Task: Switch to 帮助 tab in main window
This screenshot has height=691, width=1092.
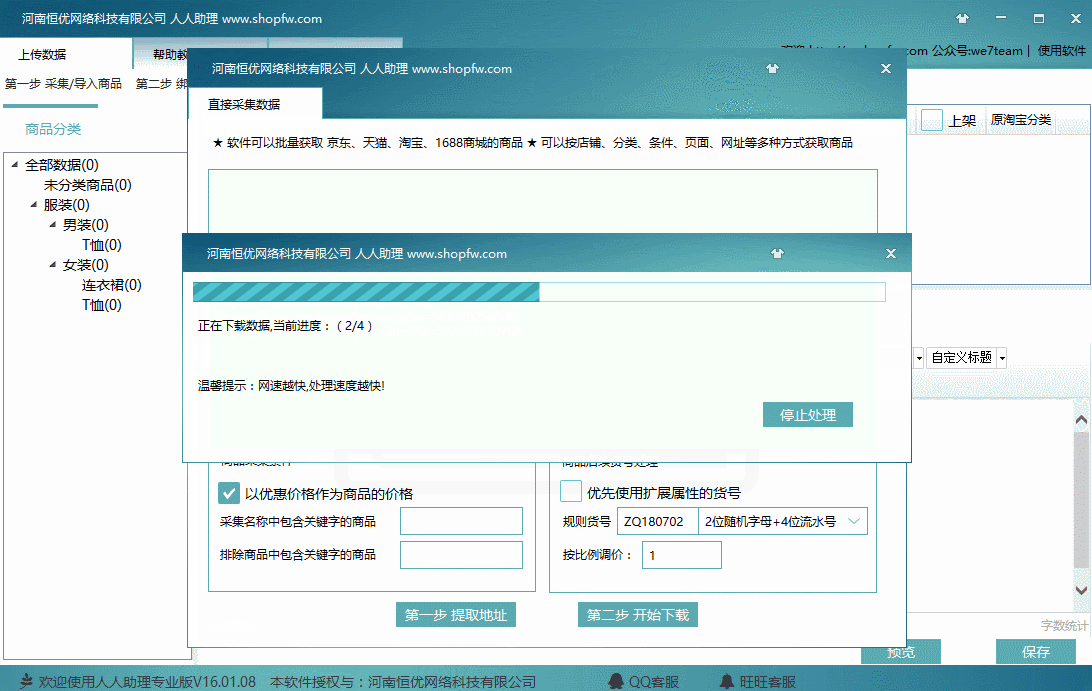Action: [x=162, y=54]
